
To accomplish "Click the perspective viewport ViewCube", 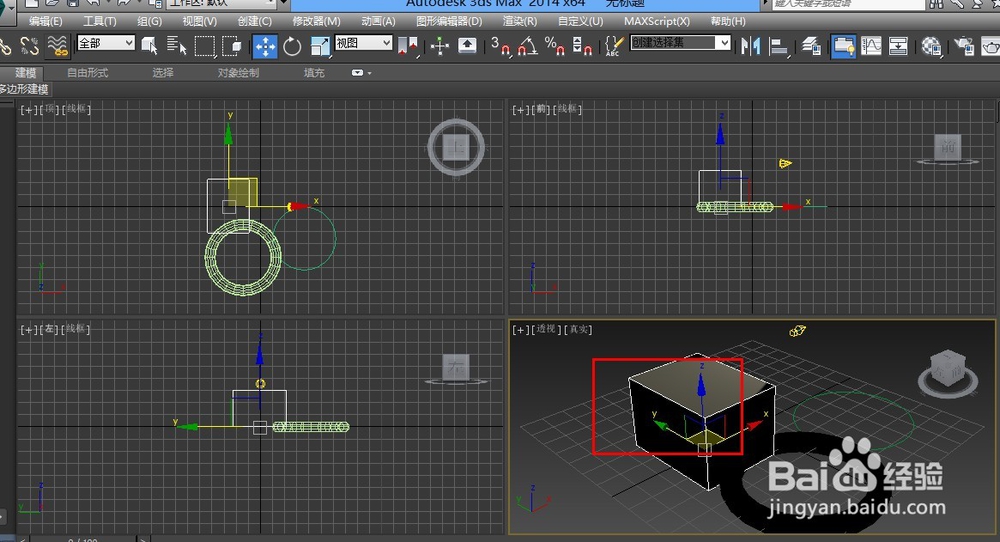I will [948, 372].
